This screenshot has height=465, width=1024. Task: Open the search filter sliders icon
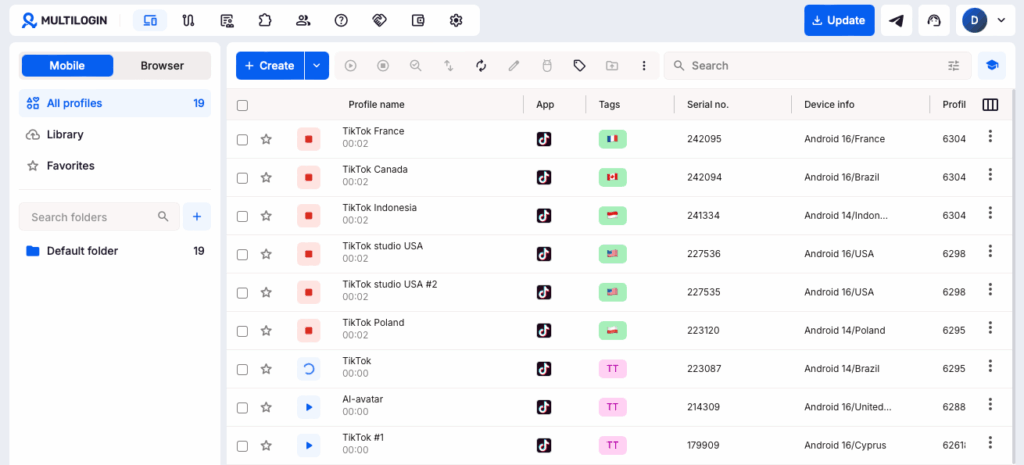tap(954, 65)
